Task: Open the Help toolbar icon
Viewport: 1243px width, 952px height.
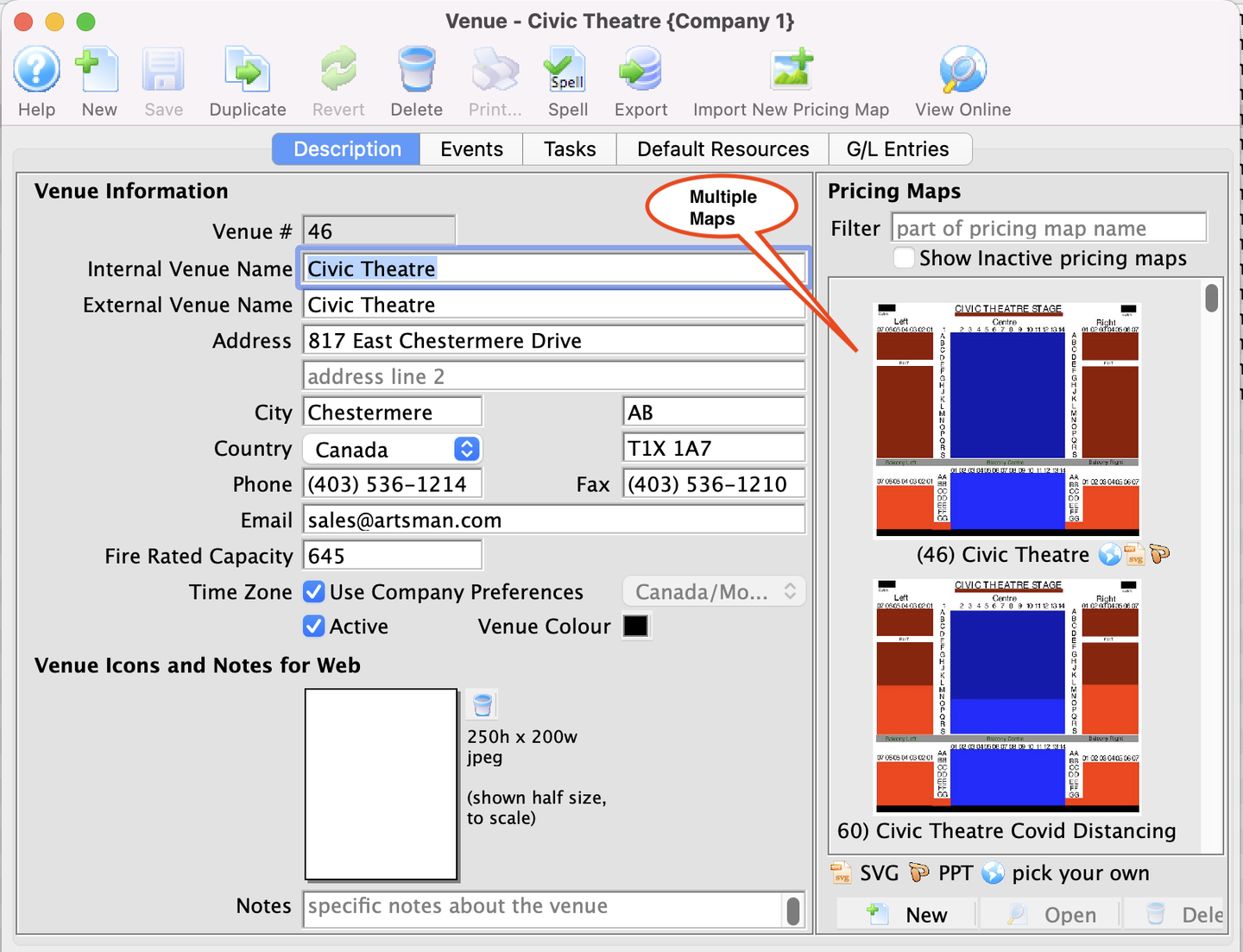Action: click(x=36, y=70)
